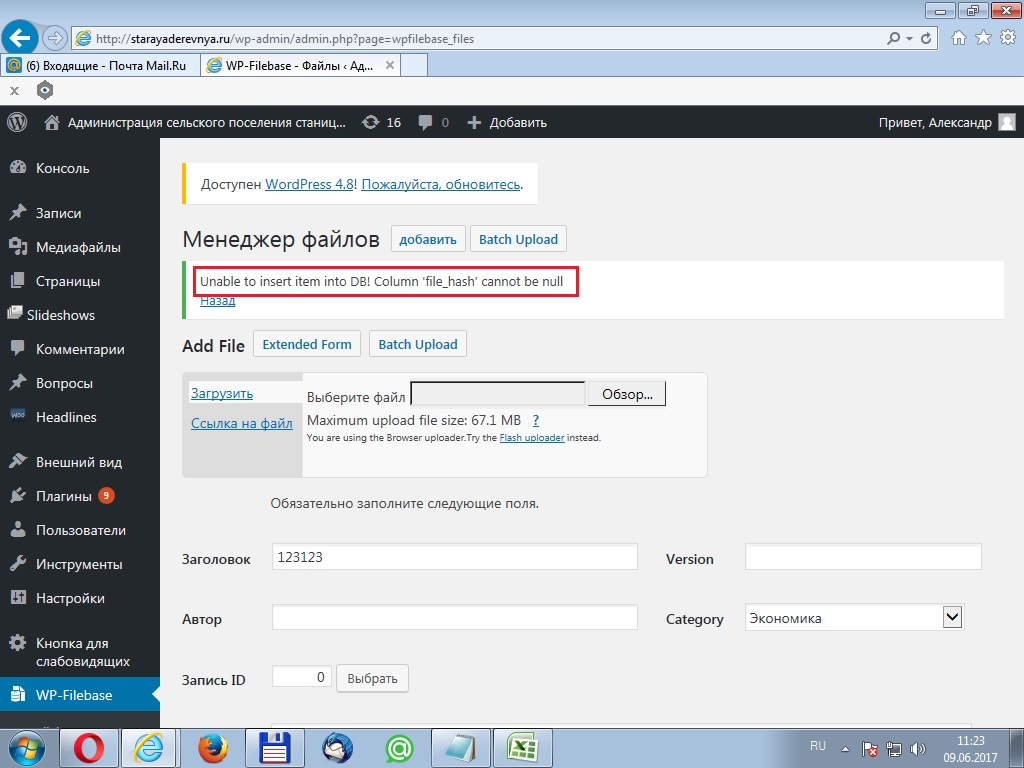The image size is (1024, 768).
Task: Switch to the Mail.Ru inbox tab
Action: (100, 66)
